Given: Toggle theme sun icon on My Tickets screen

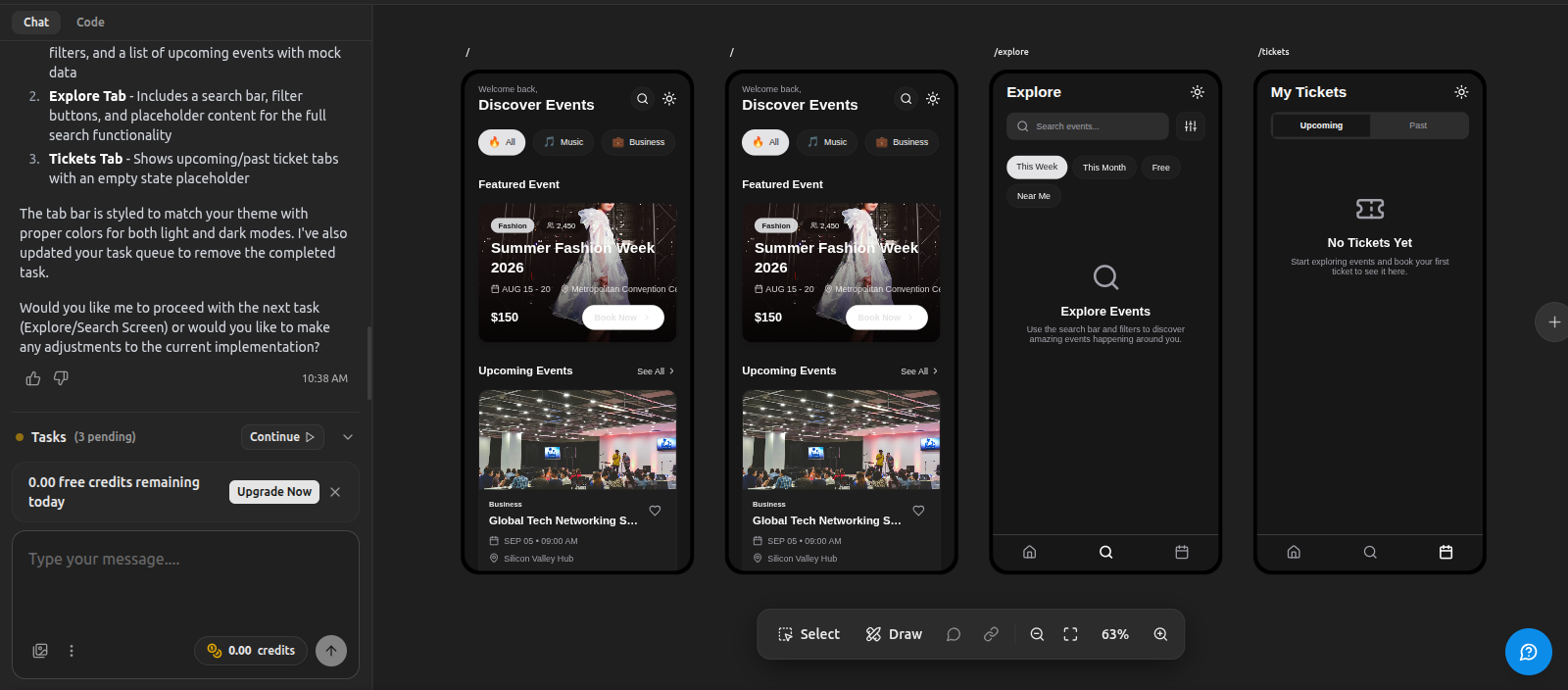Looking at the screenshot, I should [x=1461, y=92].
